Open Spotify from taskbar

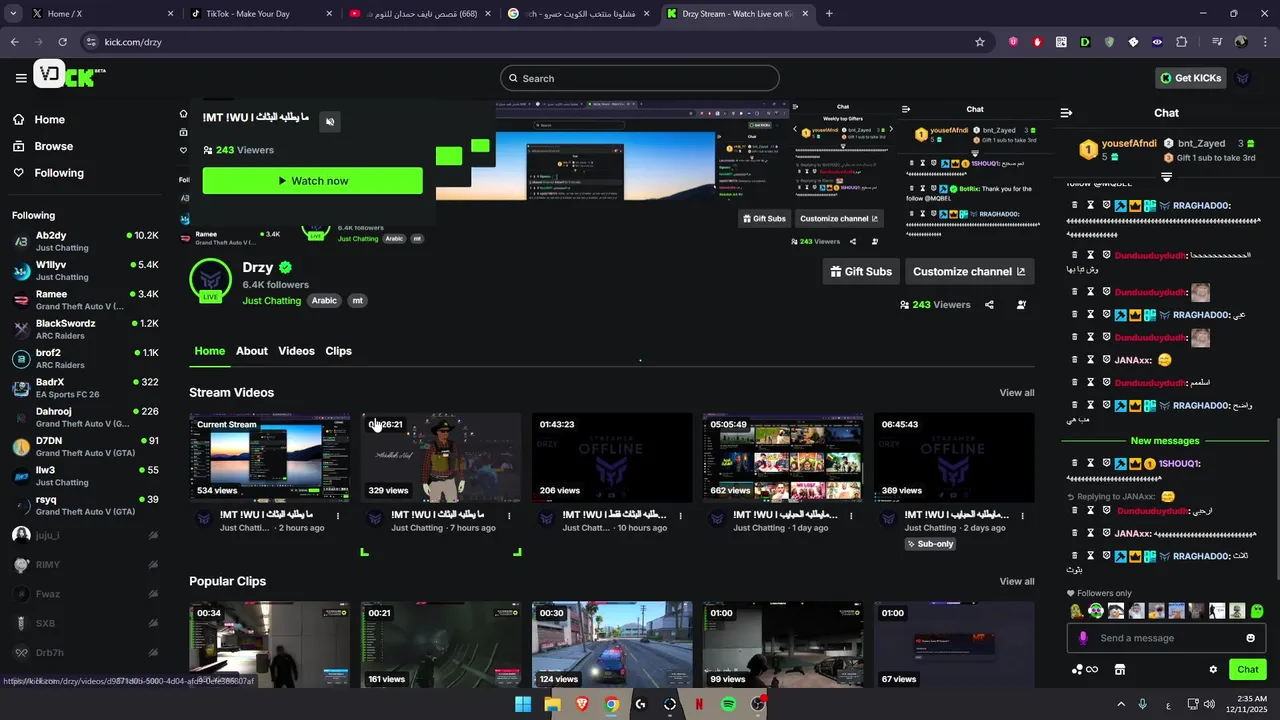point(729,704)
